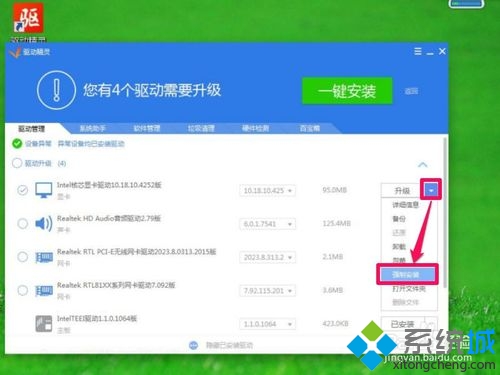500x375 pixels.
Task: Click 您有4个驱动需要升级 headline text
Action: click(x=152, y=90)
